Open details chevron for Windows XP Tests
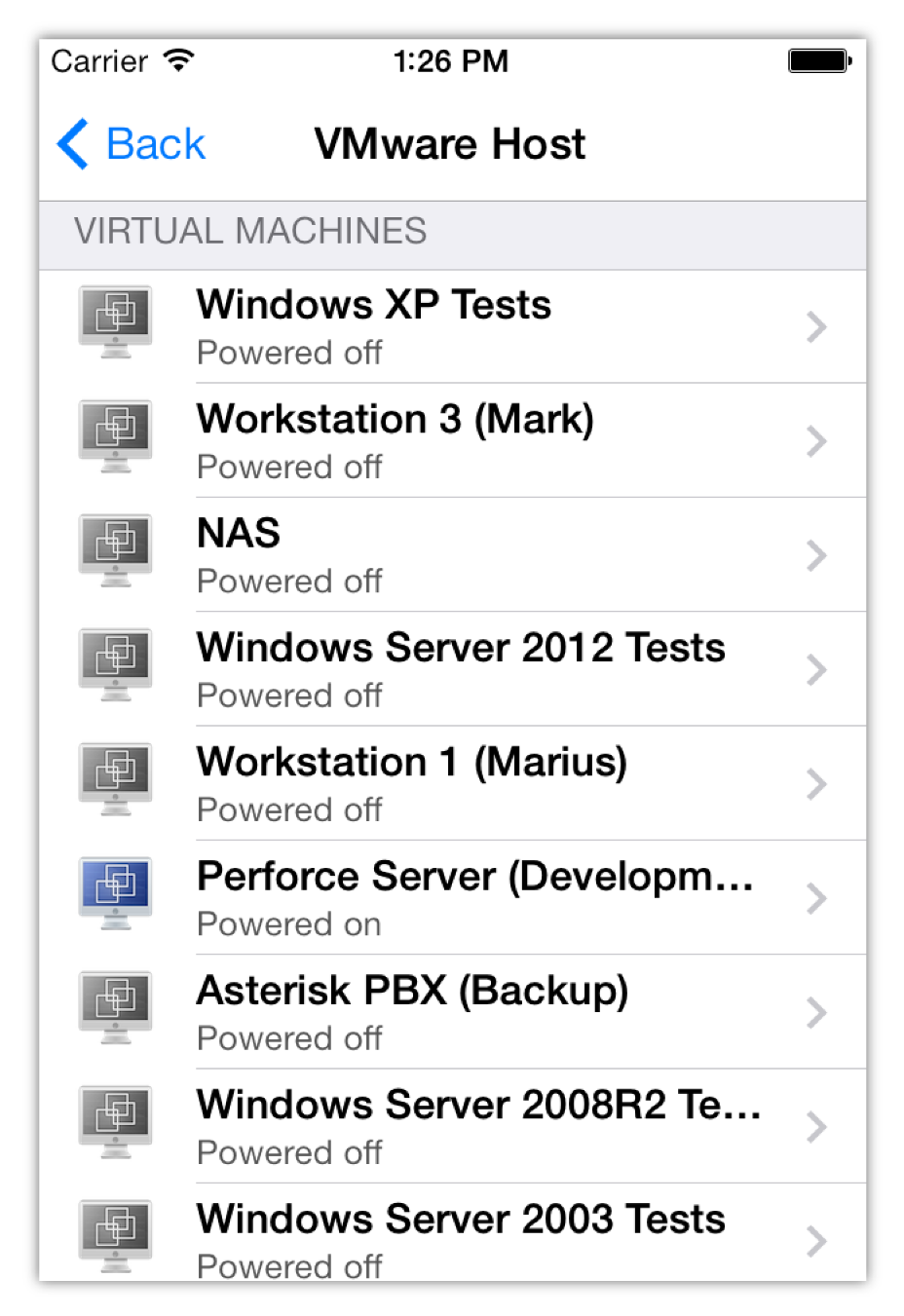The height and width of the screenshot is (1316, 904). tap(816, 327)
